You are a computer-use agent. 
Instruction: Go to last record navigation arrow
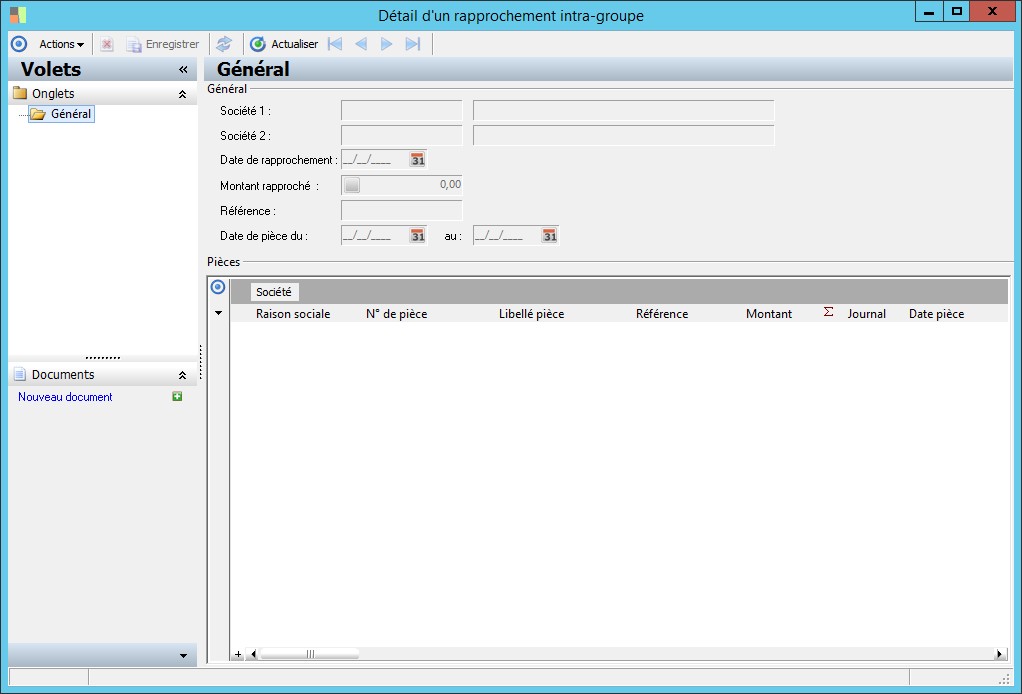pos(413,44)
